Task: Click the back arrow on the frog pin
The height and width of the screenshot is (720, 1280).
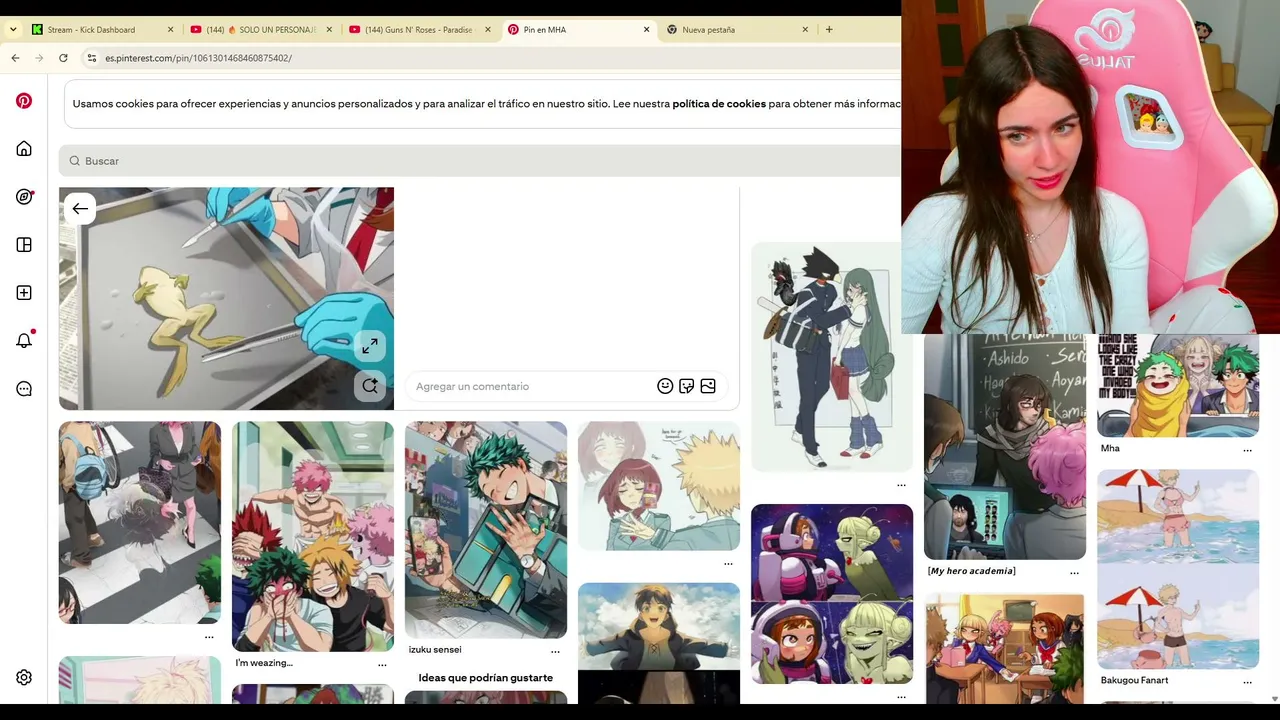Action: click(80, 209)
